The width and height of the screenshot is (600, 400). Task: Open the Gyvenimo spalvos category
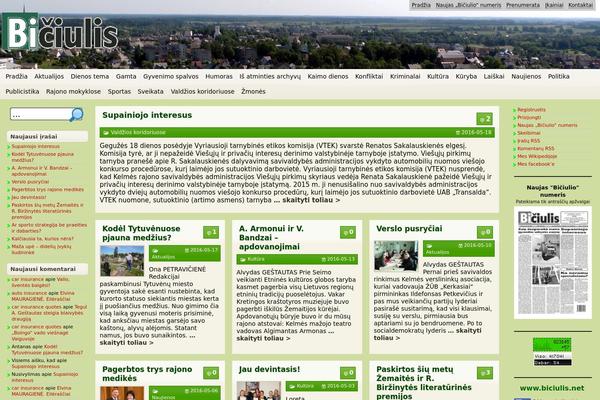point(171,77)
